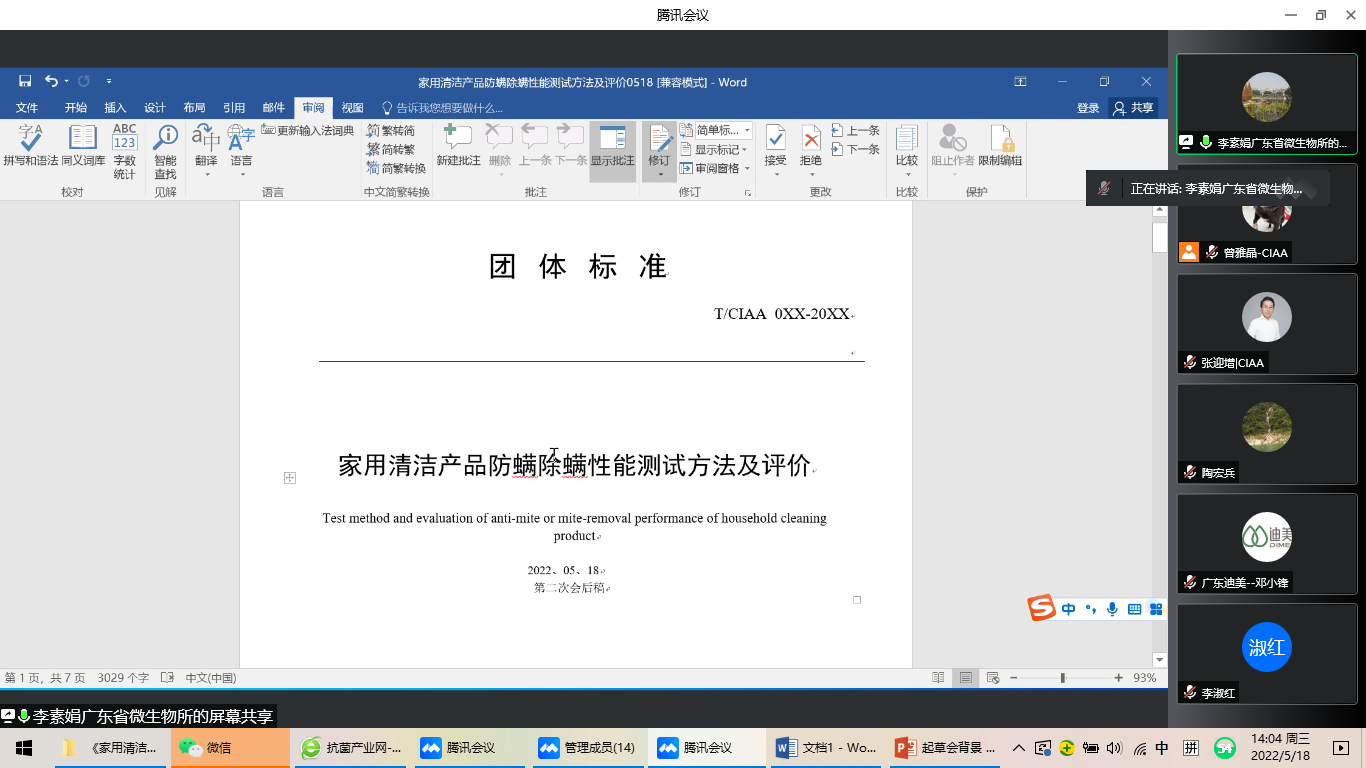Screen dimensions: 1366x768
Task: Click the Compare (比较) documents icon
Action: pos(907,146)
